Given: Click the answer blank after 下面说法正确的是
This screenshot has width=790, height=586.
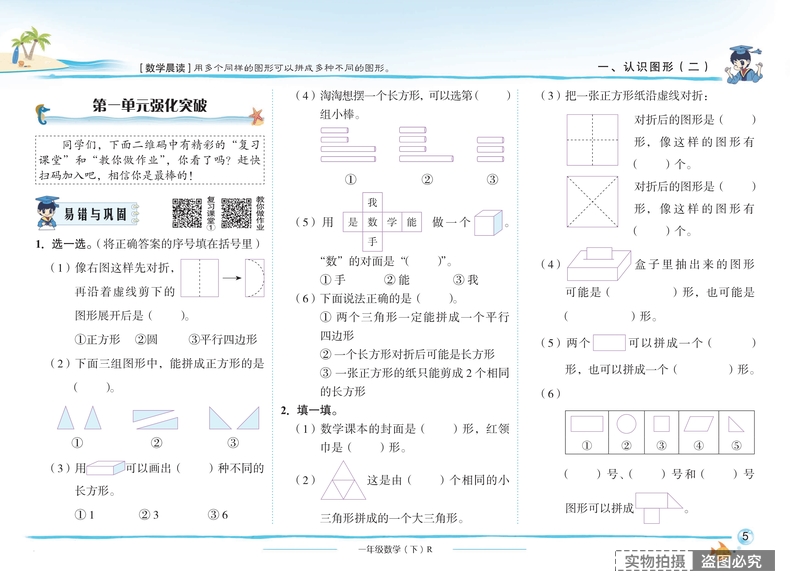Looking at the screenshot, I should (436, 299).
